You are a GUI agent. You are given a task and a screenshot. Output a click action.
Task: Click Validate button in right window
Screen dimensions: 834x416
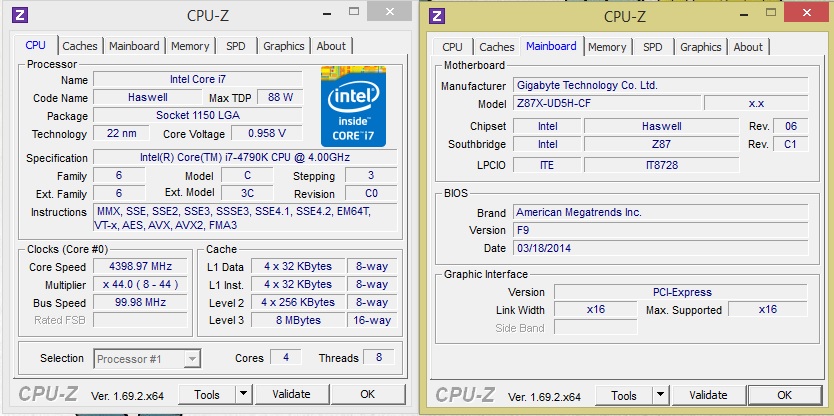708,395
